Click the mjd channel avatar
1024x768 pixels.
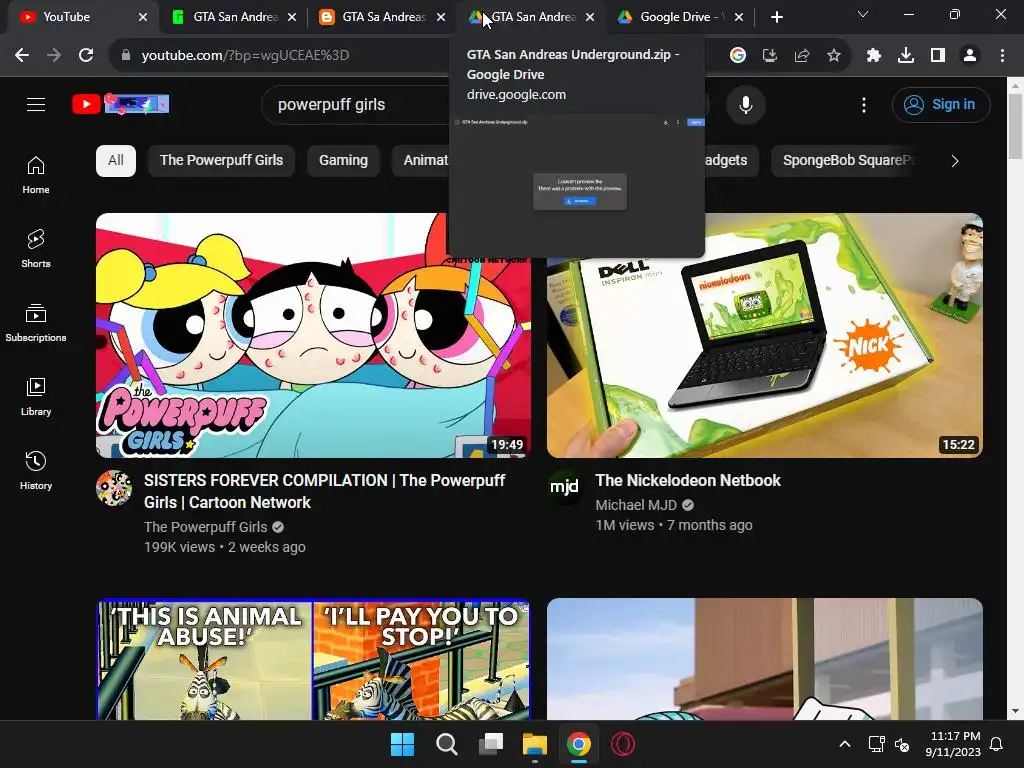565,488
